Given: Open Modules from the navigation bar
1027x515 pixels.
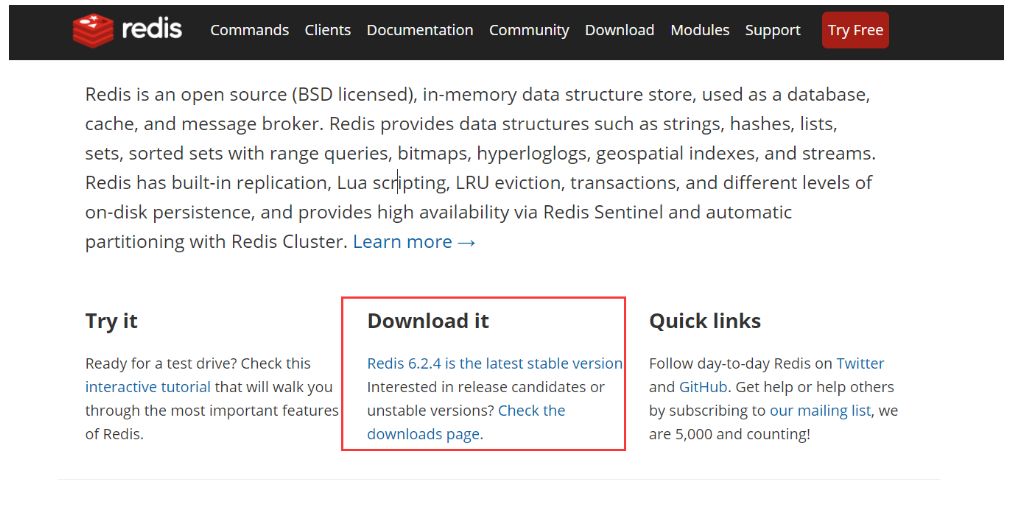Looking at the screenshot, I should 700,30.
